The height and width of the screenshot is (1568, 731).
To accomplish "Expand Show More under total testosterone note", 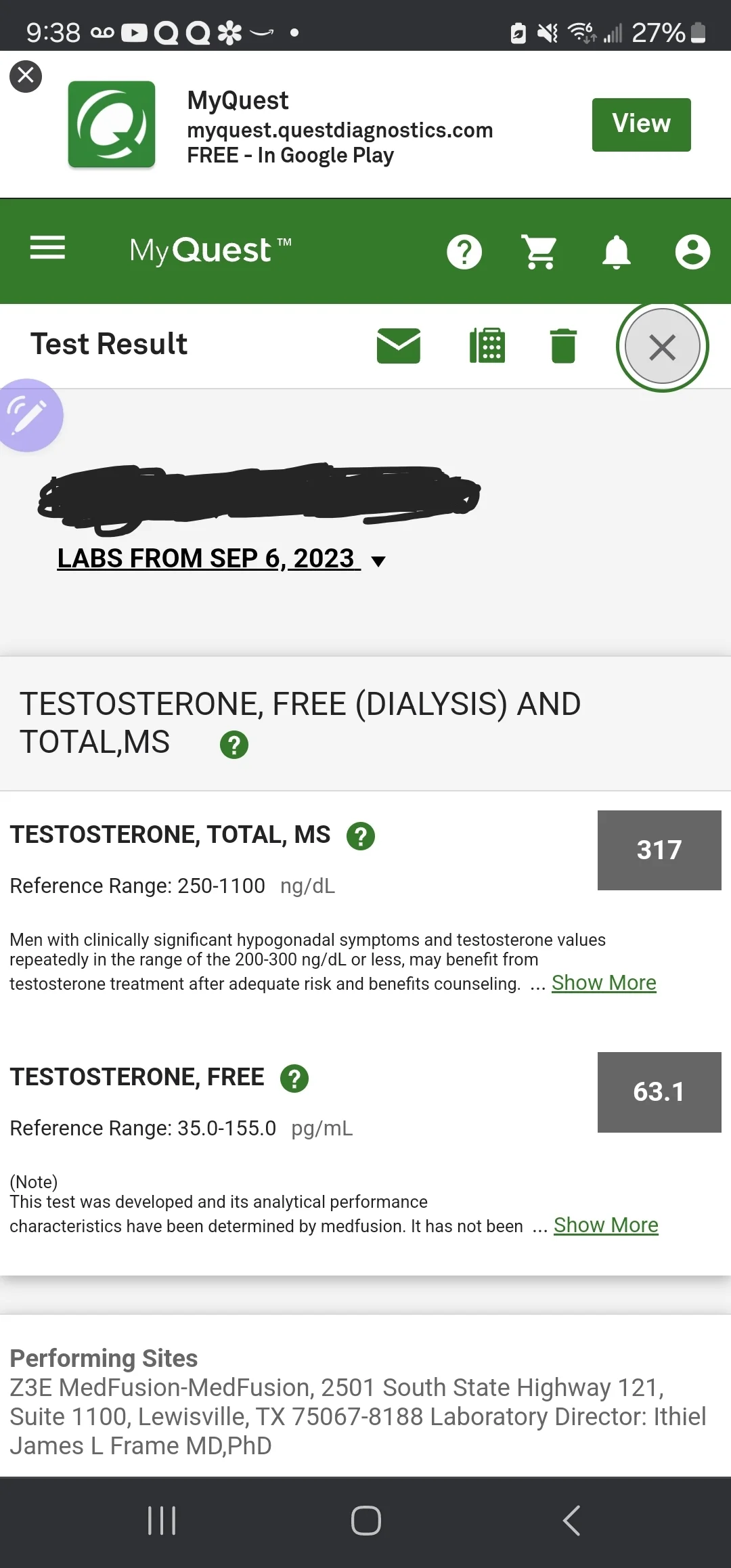I will (604, 982).
